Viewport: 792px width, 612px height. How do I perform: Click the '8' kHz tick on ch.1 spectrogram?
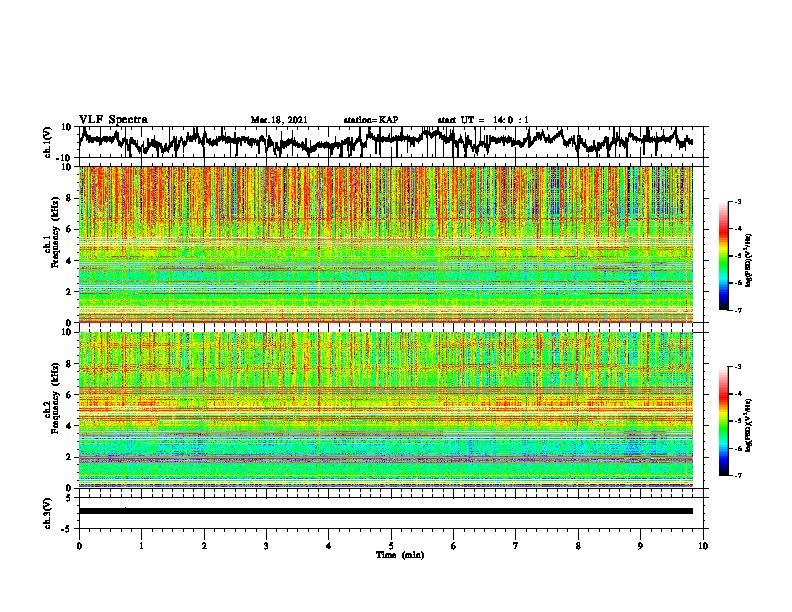(x=70, y=198)
